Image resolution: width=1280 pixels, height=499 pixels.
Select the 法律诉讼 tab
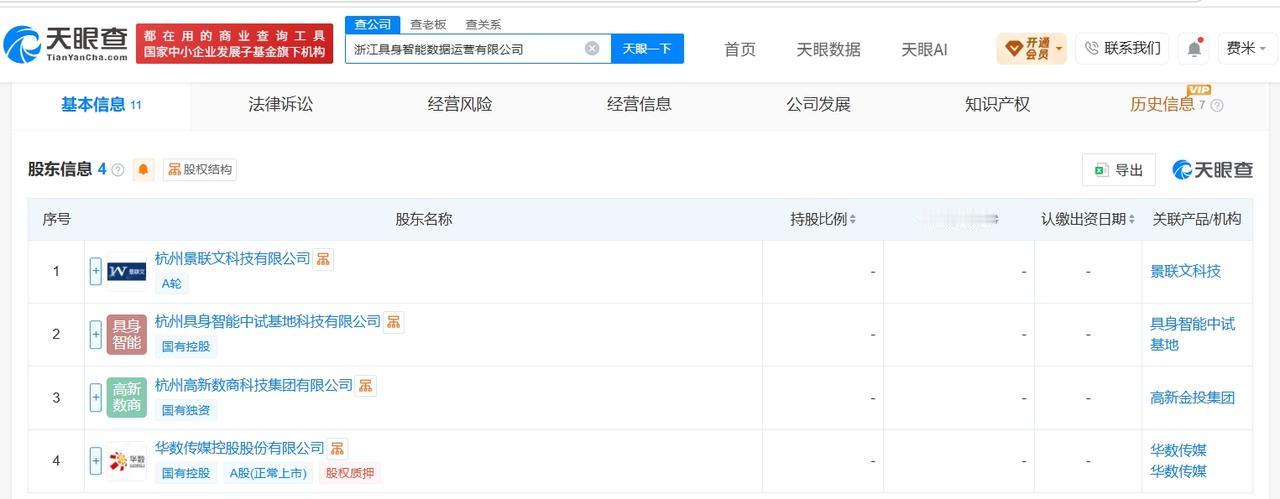click(280, 104)
